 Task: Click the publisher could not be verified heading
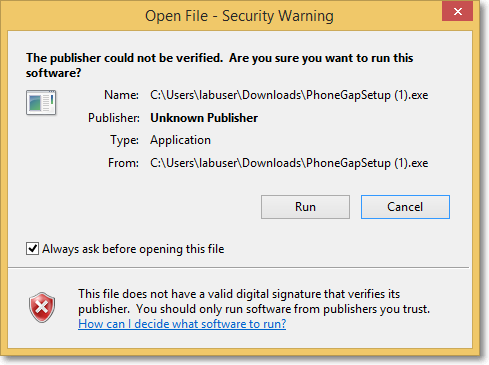(x=219, y=65)
